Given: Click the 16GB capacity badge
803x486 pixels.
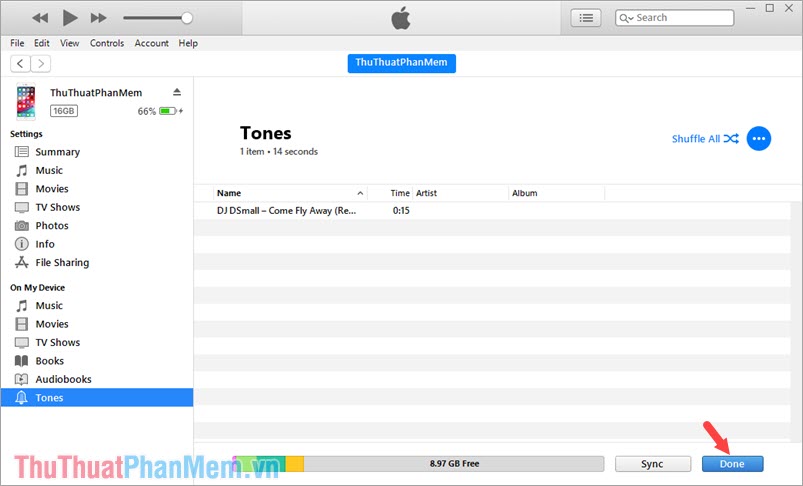Looking at the screenshot, I should (x=64, y=111).
